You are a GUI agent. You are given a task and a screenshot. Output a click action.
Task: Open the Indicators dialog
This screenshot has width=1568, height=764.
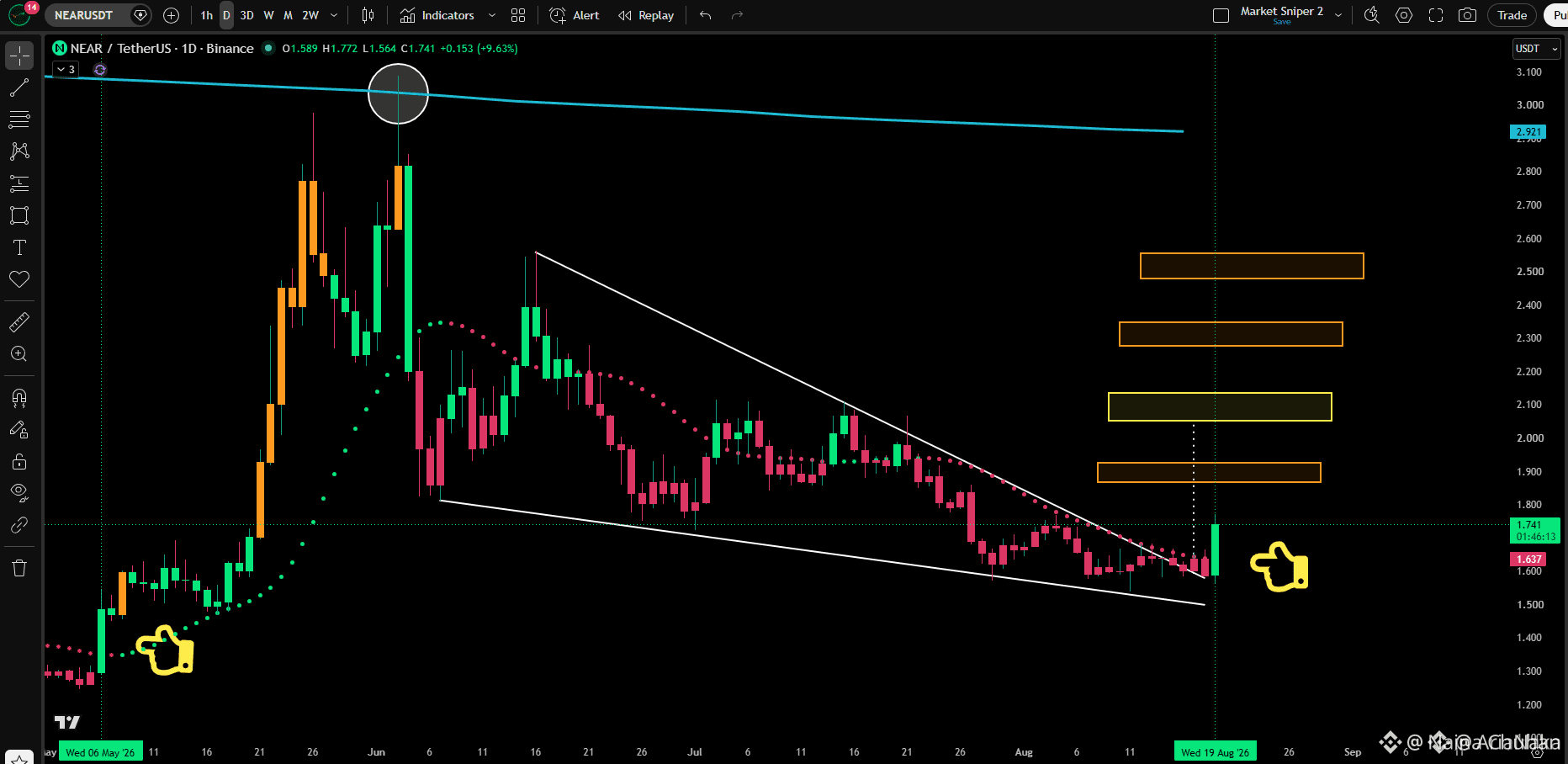[x=437, y=15]
